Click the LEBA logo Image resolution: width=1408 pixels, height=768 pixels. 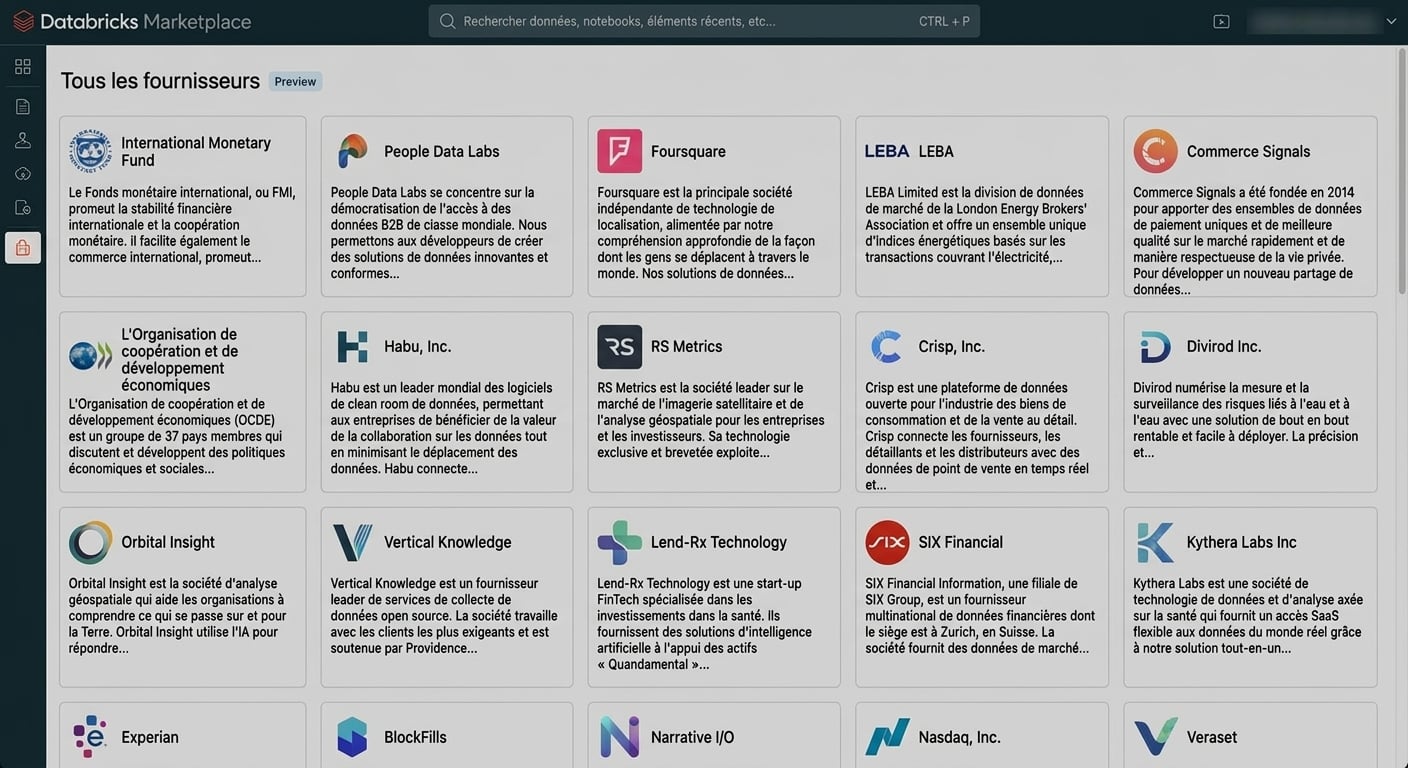pos(887,151)
